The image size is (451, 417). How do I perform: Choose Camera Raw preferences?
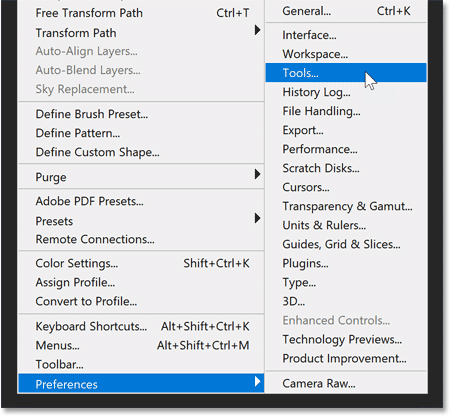346,383
